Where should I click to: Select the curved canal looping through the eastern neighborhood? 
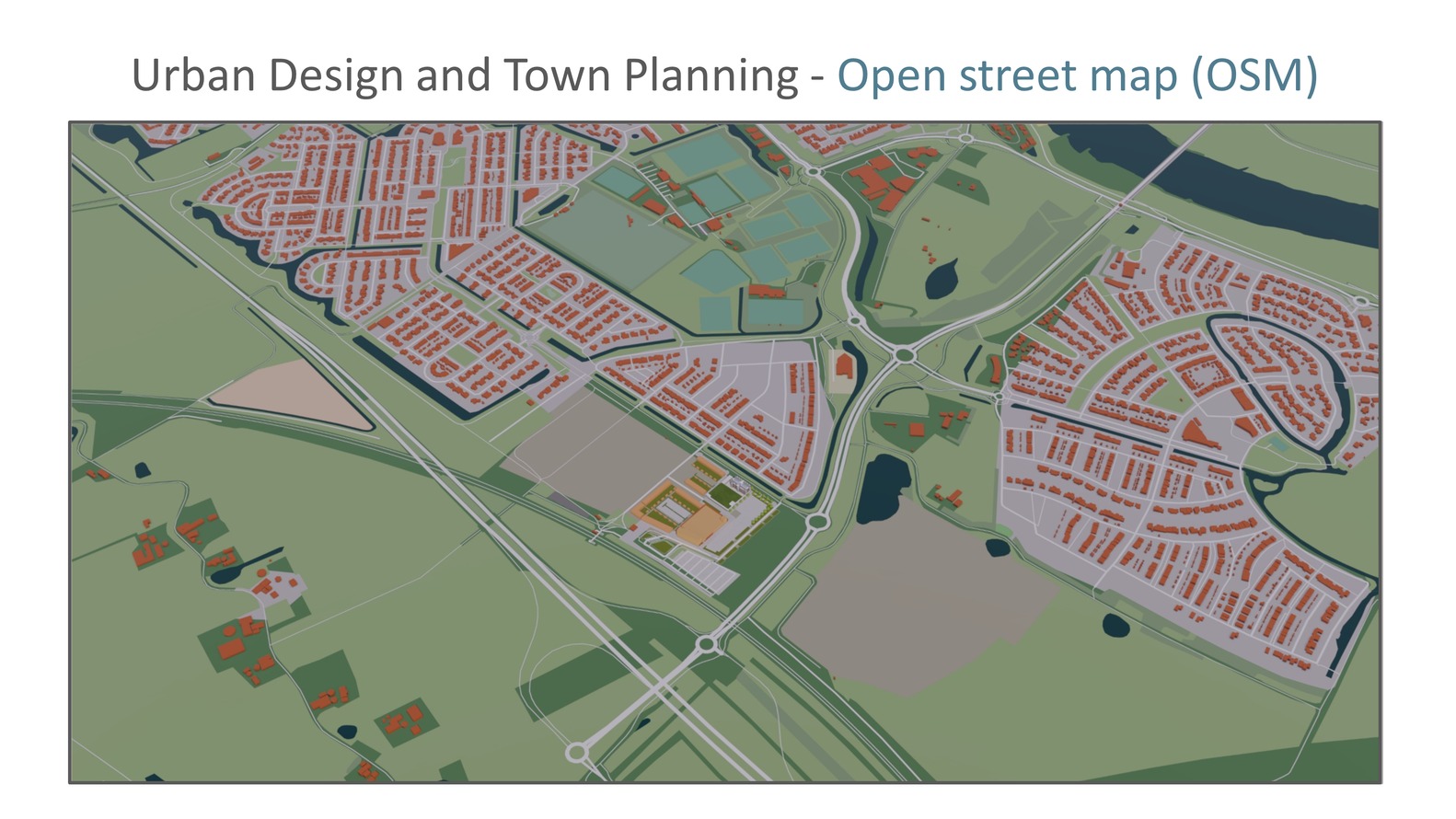(1336, 386)
